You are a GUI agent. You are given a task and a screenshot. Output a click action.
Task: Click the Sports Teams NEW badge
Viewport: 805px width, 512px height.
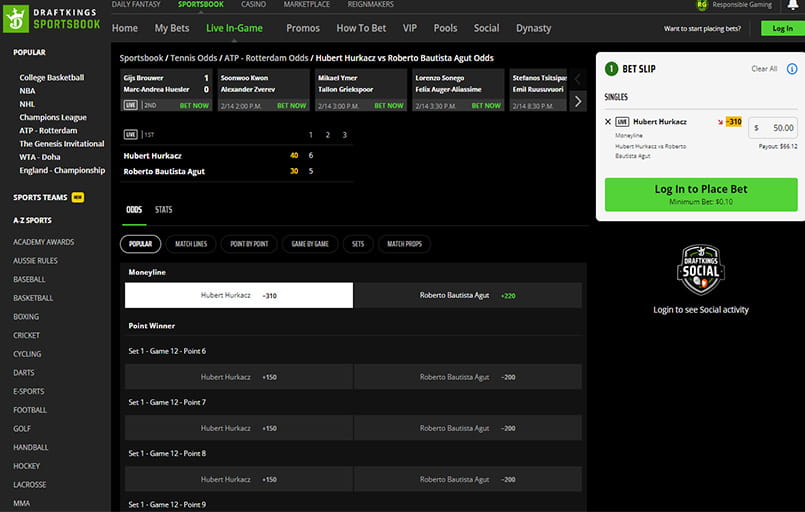(78, 197)
